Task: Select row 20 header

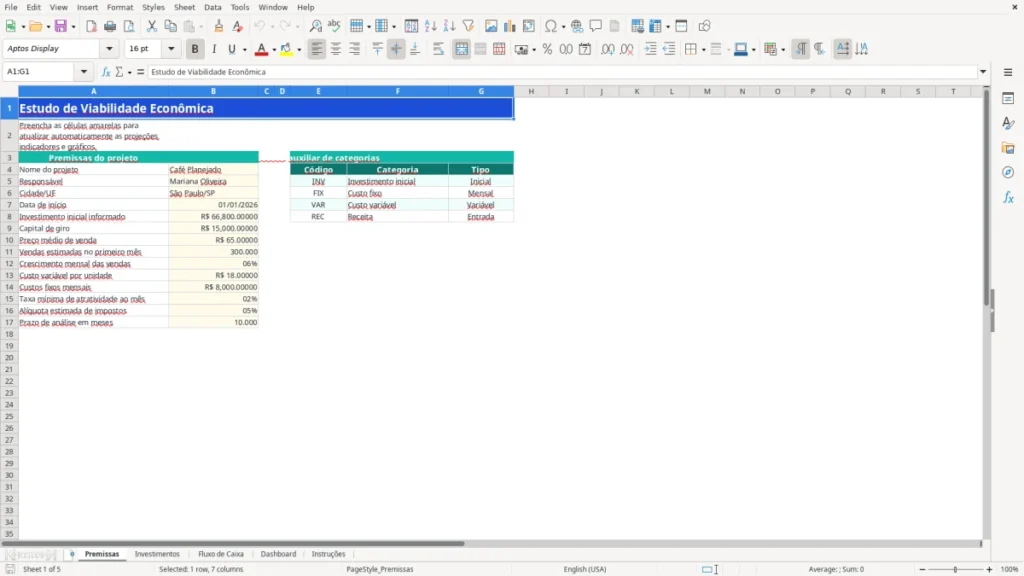Action: (x=9, y=358)
